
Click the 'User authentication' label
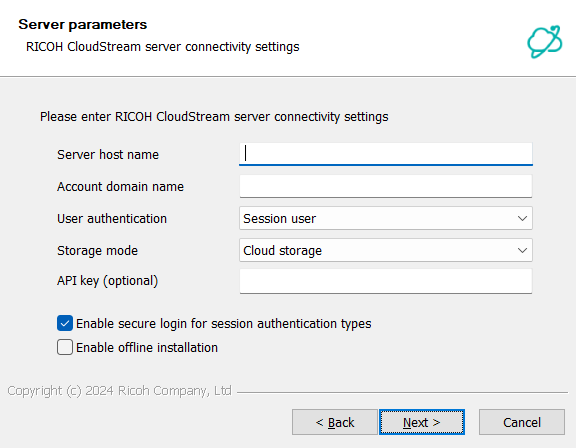click(x=112, y=218)
